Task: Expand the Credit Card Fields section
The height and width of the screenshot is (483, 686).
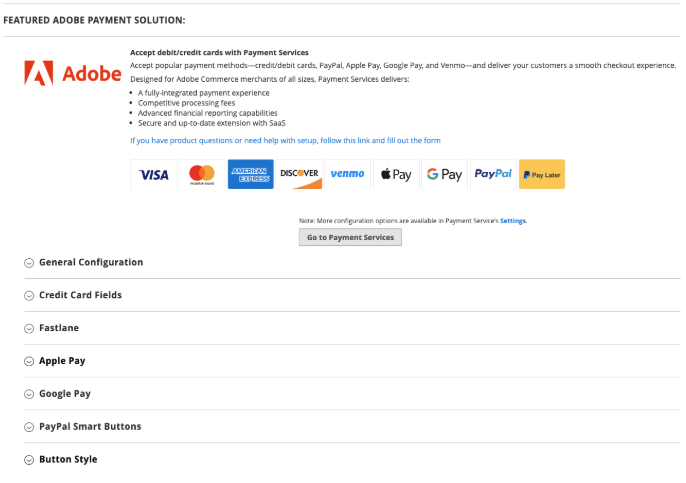Action: pos(80,295)
